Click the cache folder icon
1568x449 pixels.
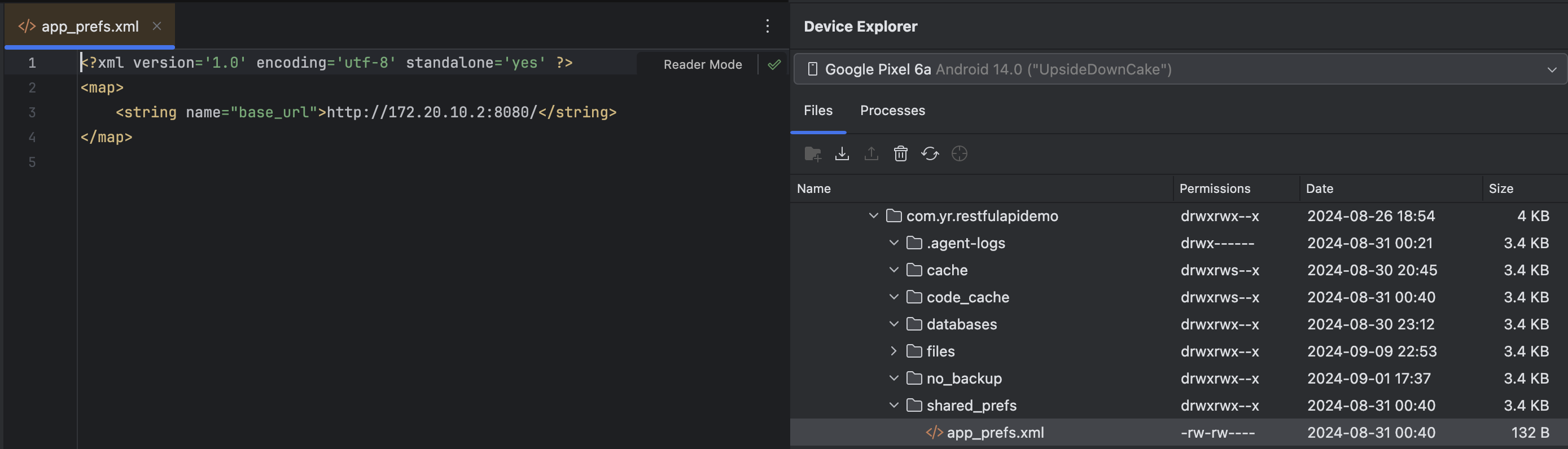tap(914, 270)
